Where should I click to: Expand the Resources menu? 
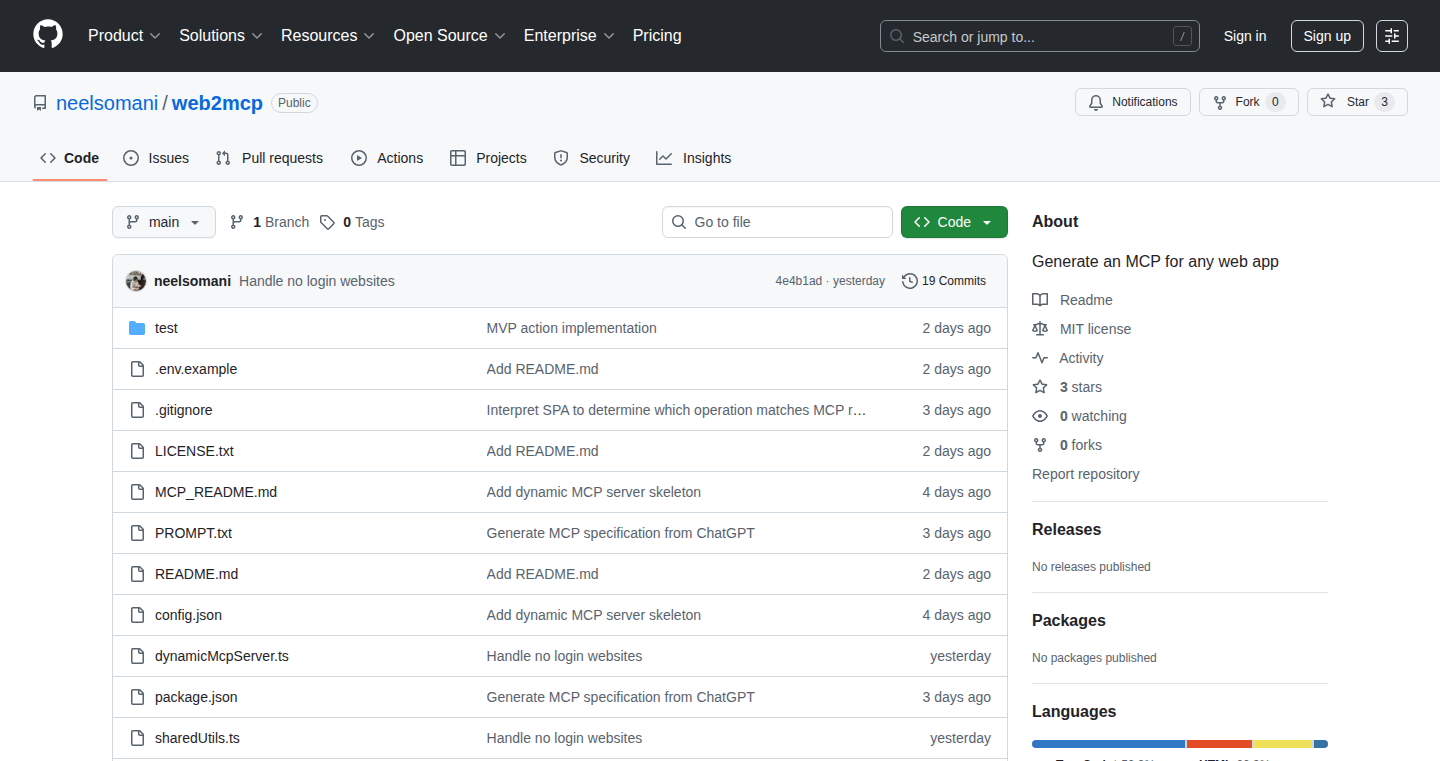tap(328, 35)
